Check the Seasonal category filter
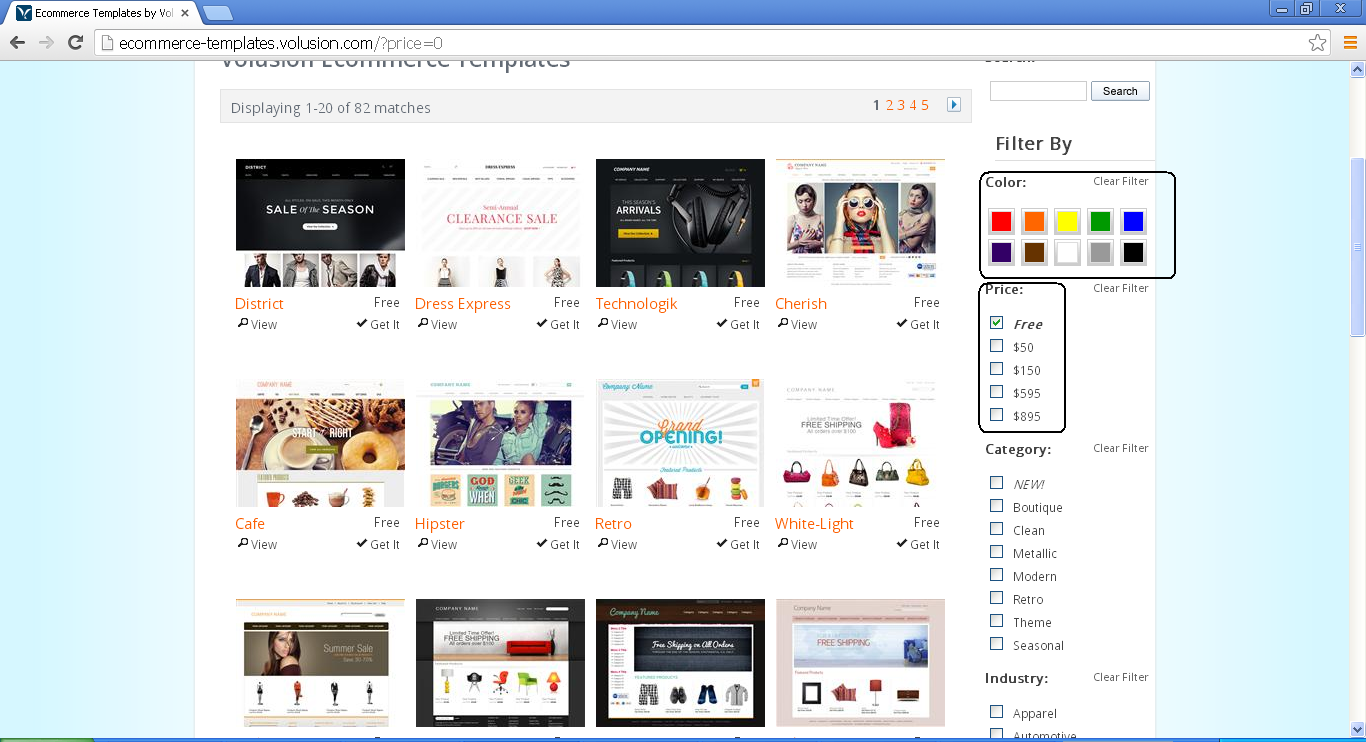The image size is (1366, 742). 996,644
